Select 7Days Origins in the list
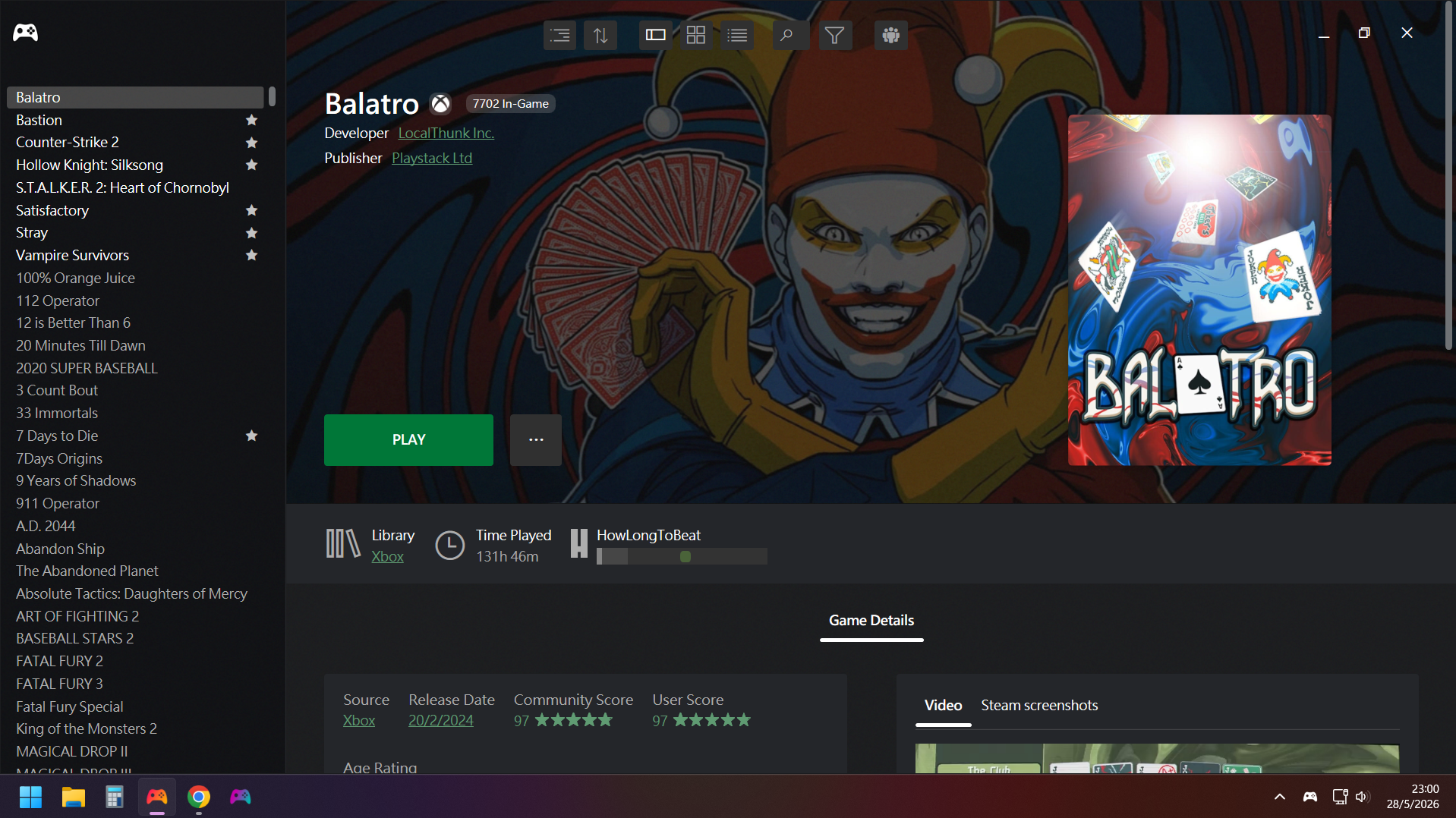 (135, 458)
